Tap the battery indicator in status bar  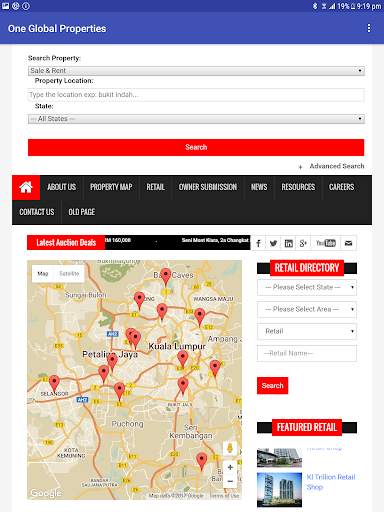(352, 6)
